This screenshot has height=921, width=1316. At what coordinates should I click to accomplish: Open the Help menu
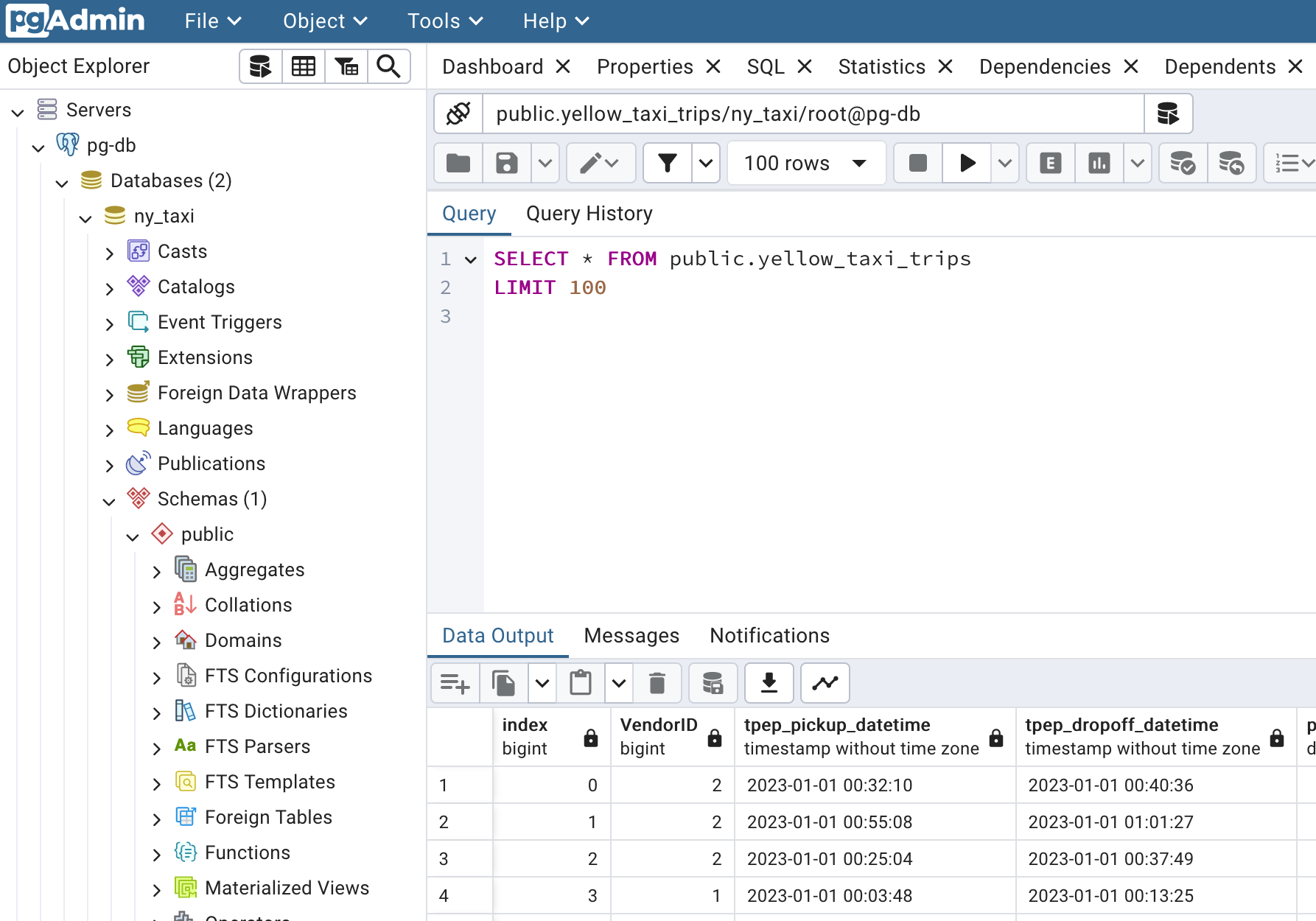(556, 21)
